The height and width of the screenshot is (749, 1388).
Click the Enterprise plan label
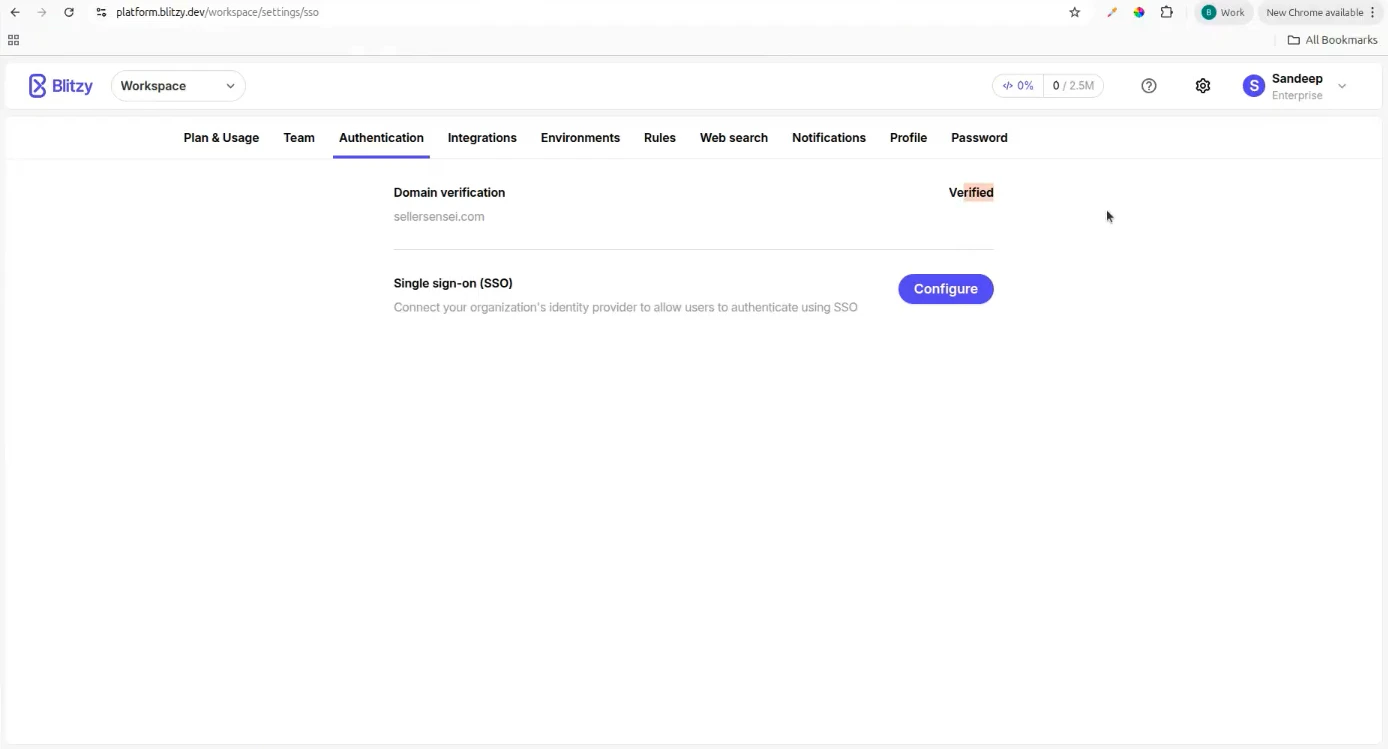tap(1297, 96)
